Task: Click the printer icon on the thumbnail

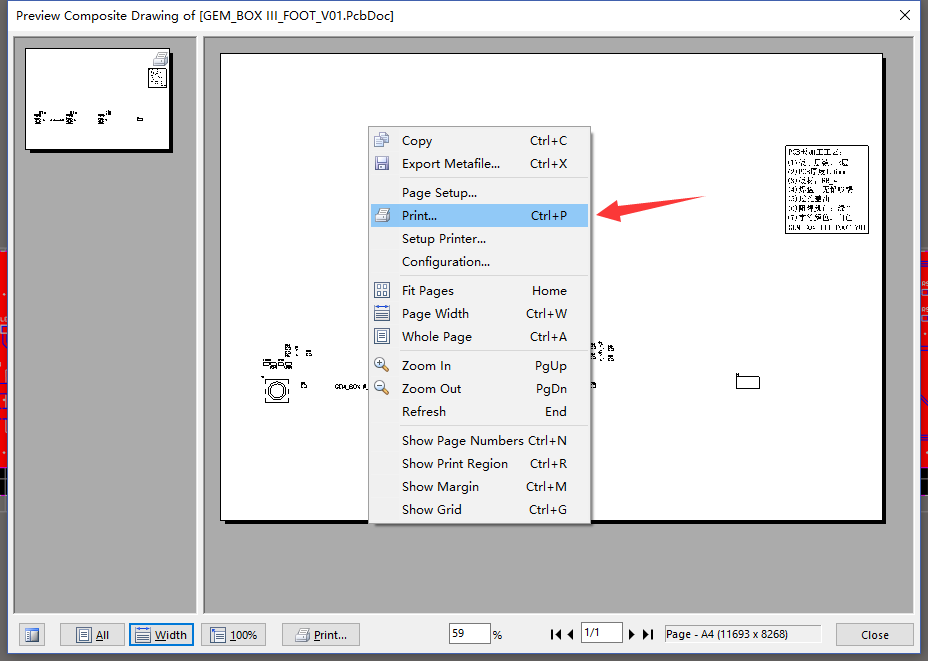Action: coord(160,59)
